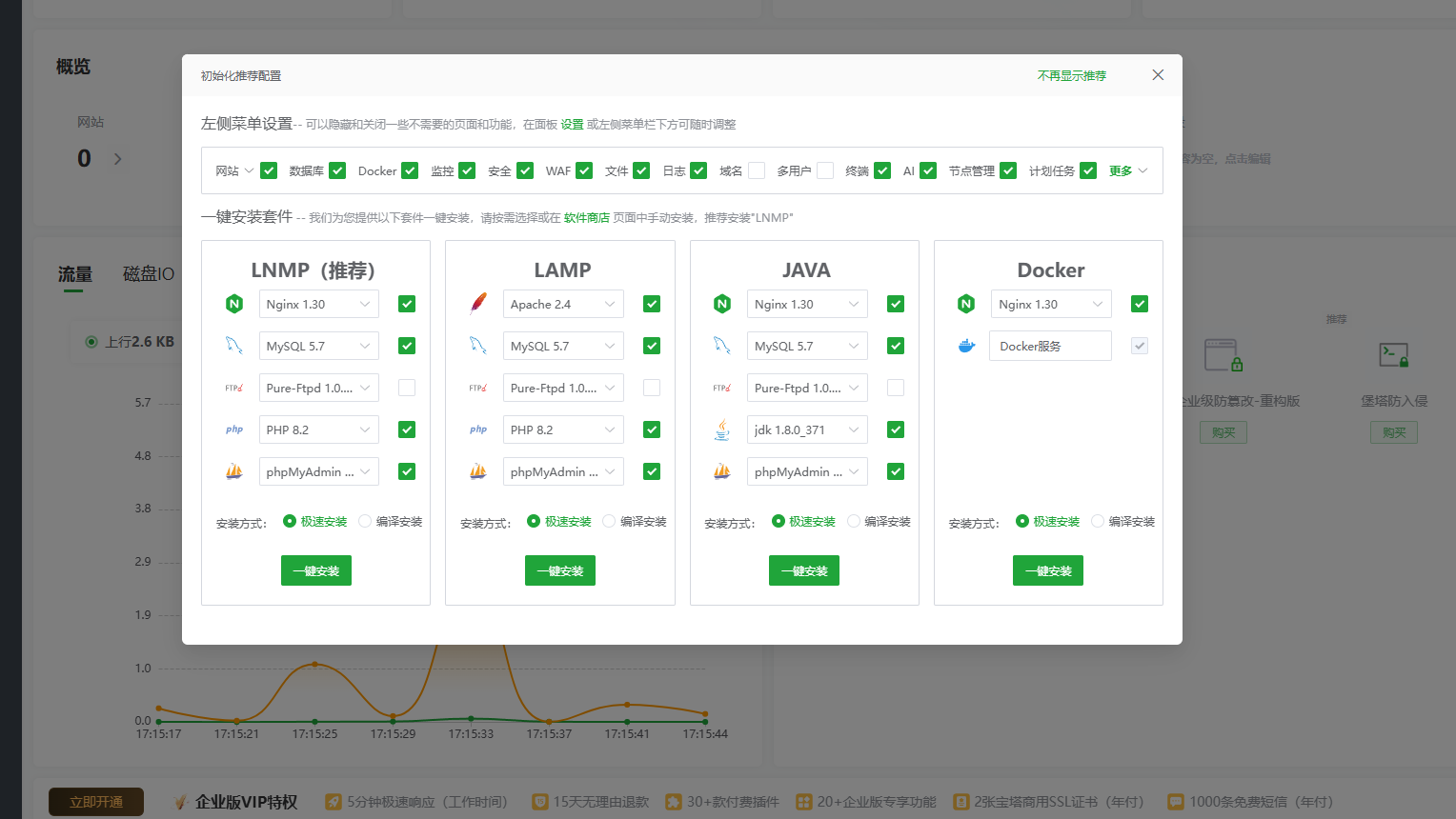Click the Nginx icon in LNMP panel

(234, 304)
